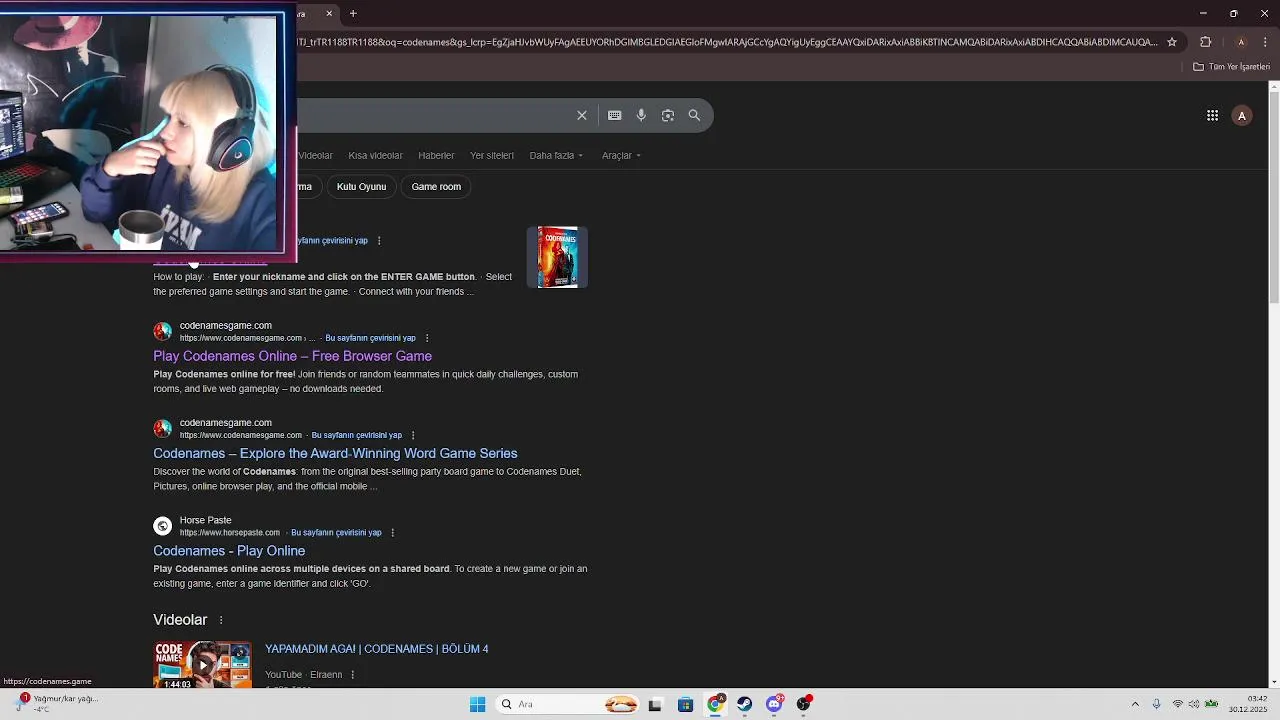Open the weather widget on taskbar
Viewport: 1280px width, 720px height.
coord(55,704)
